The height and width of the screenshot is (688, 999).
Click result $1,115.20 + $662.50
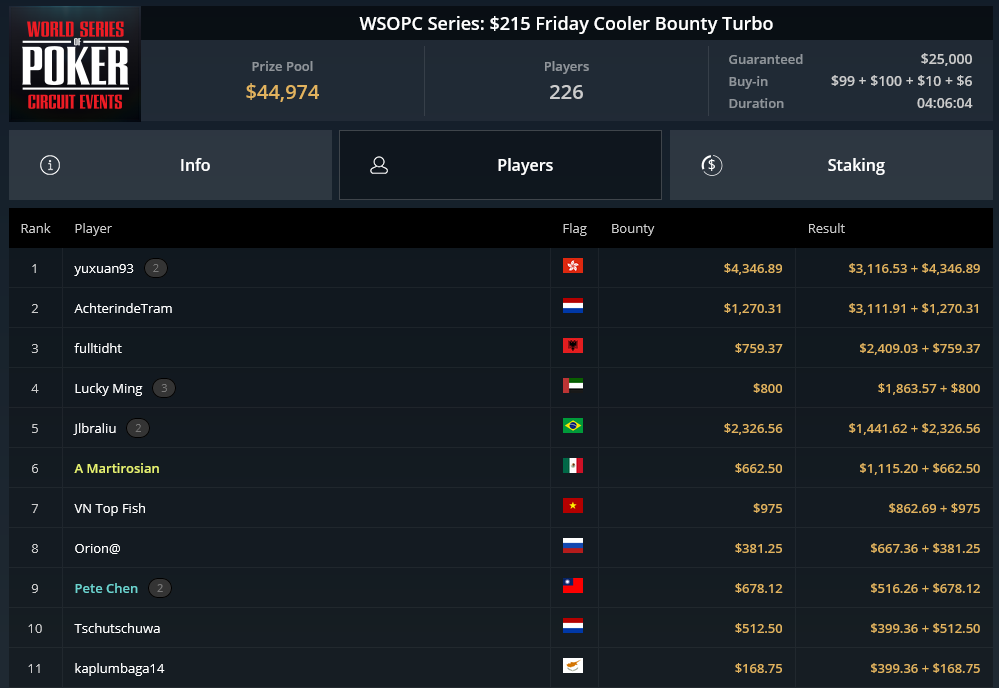919,468
